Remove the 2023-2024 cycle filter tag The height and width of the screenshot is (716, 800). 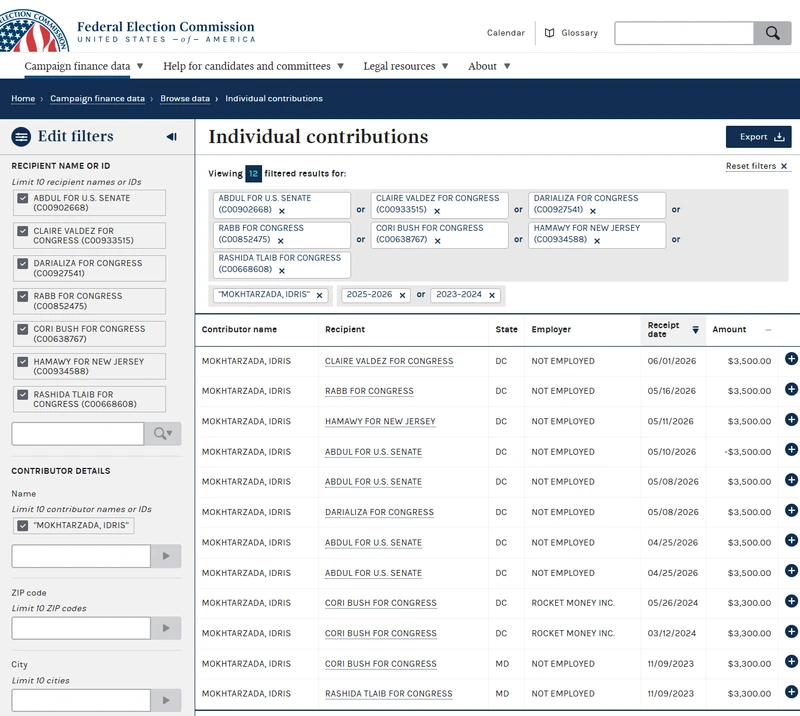click(x=492, y=295)
